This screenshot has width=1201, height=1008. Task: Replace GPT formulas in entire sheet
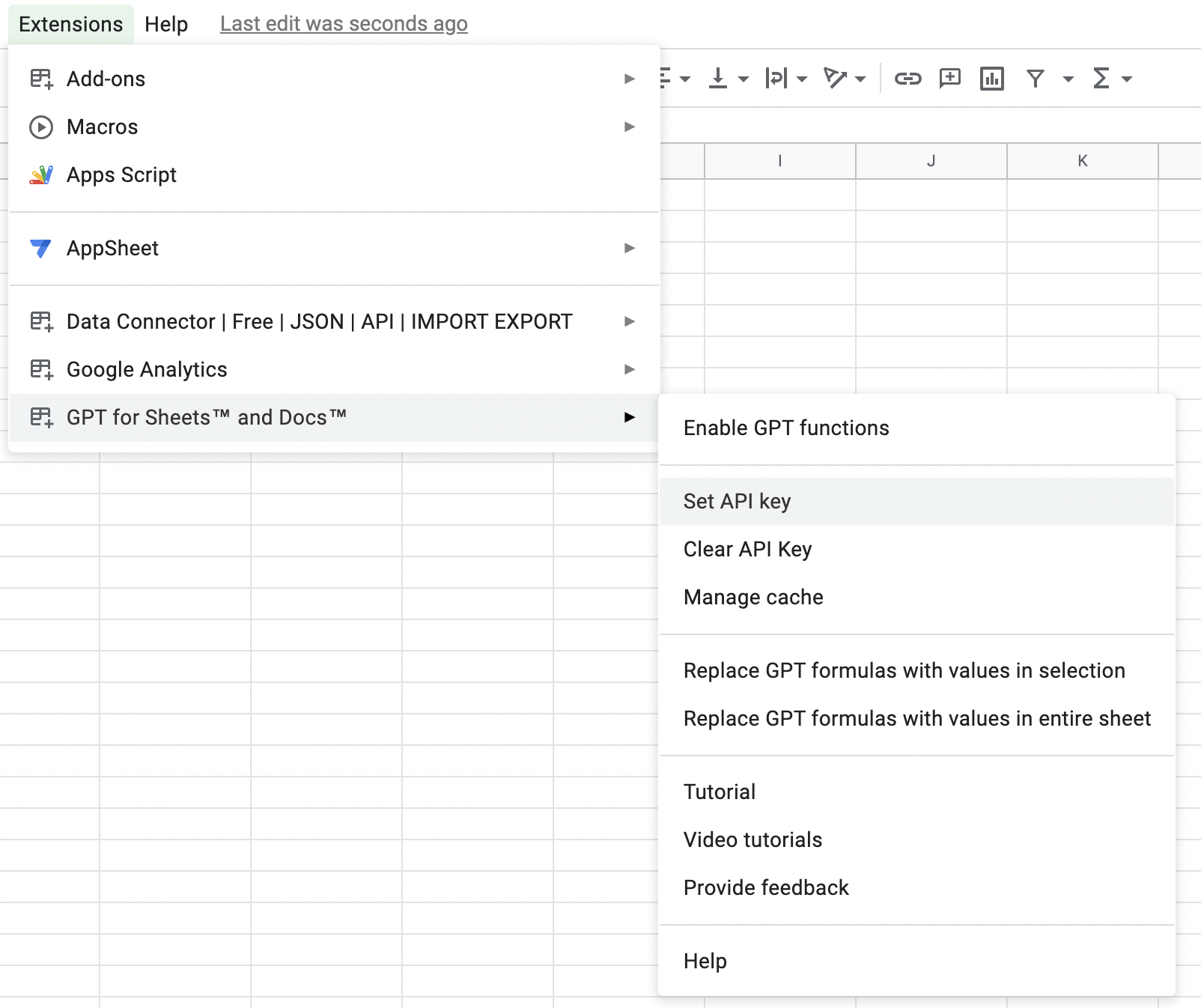click(916, 718)
